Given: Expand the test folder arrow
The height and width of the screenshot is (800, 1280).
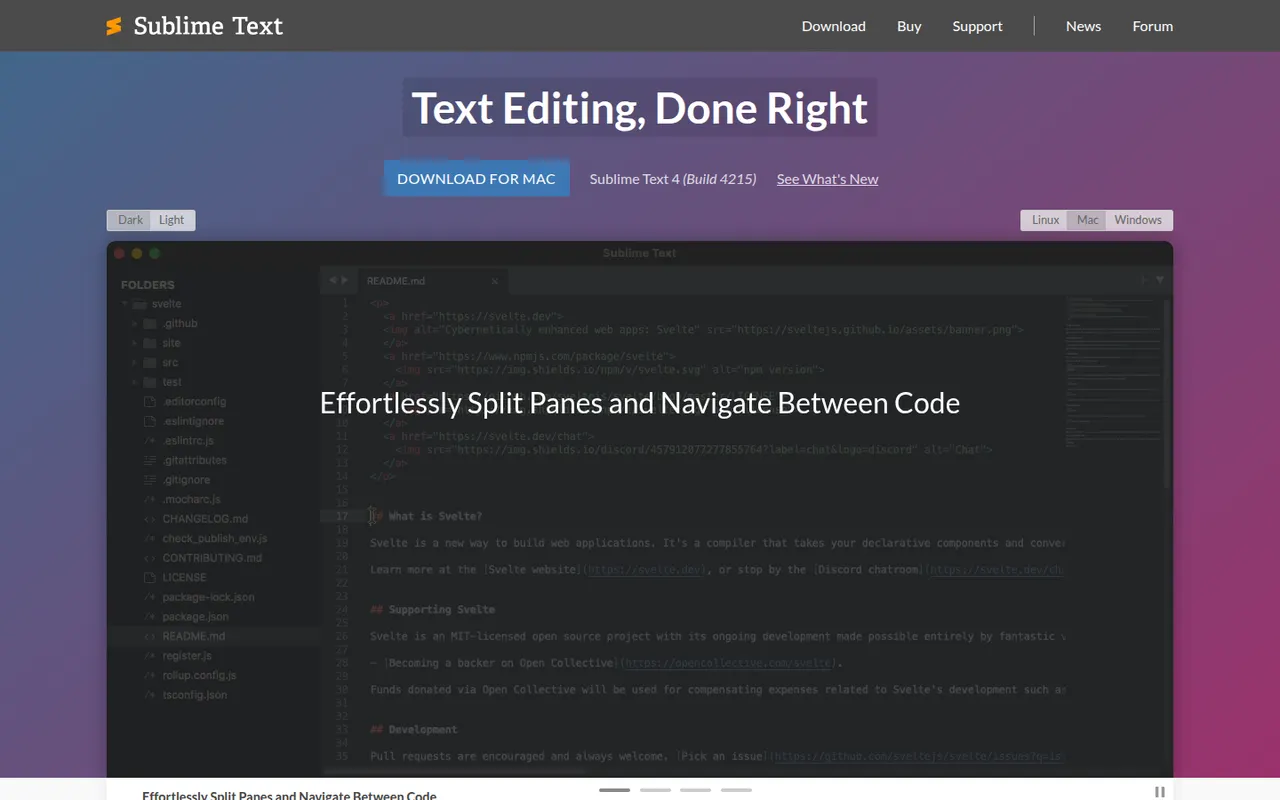Looking at the screenshot, I should 135,382.
